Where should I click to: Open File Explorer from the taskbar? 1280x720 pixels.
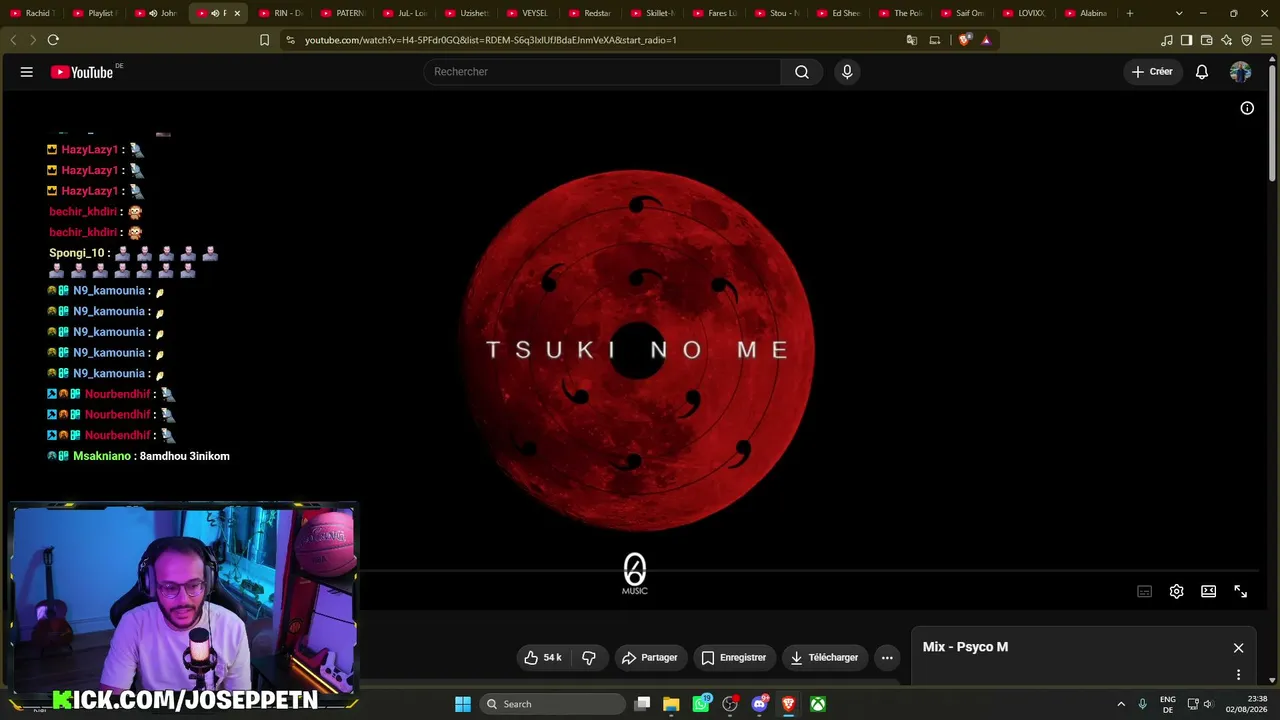pos(671,704)
